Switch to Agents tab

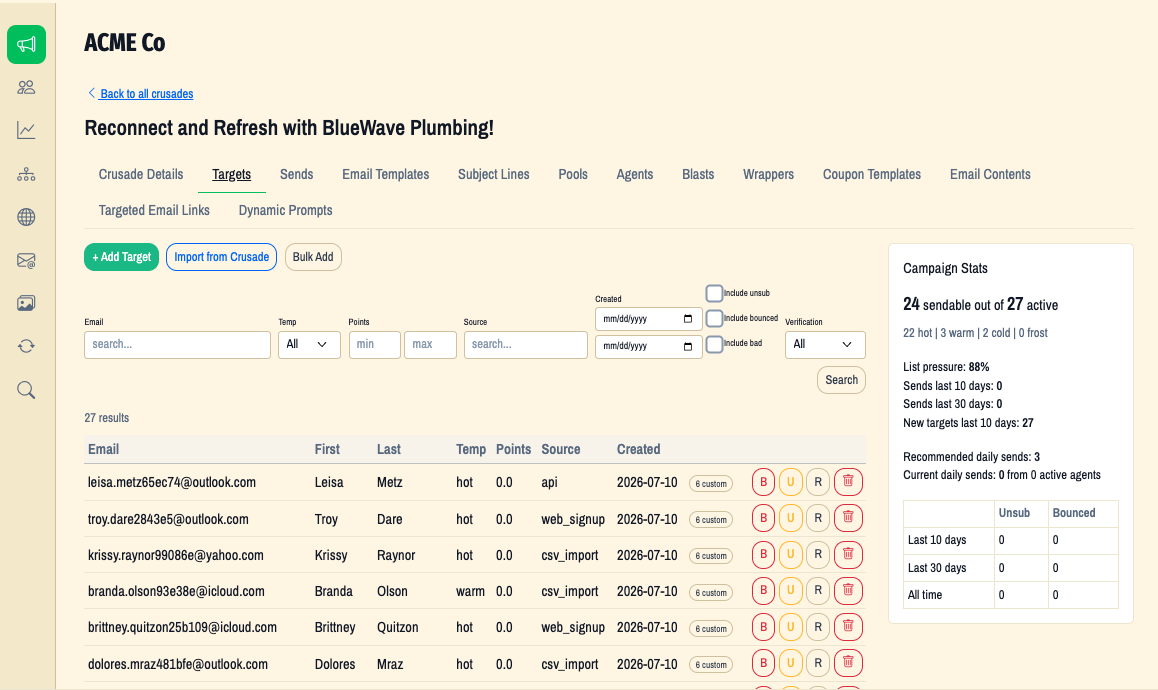(635, 174)
